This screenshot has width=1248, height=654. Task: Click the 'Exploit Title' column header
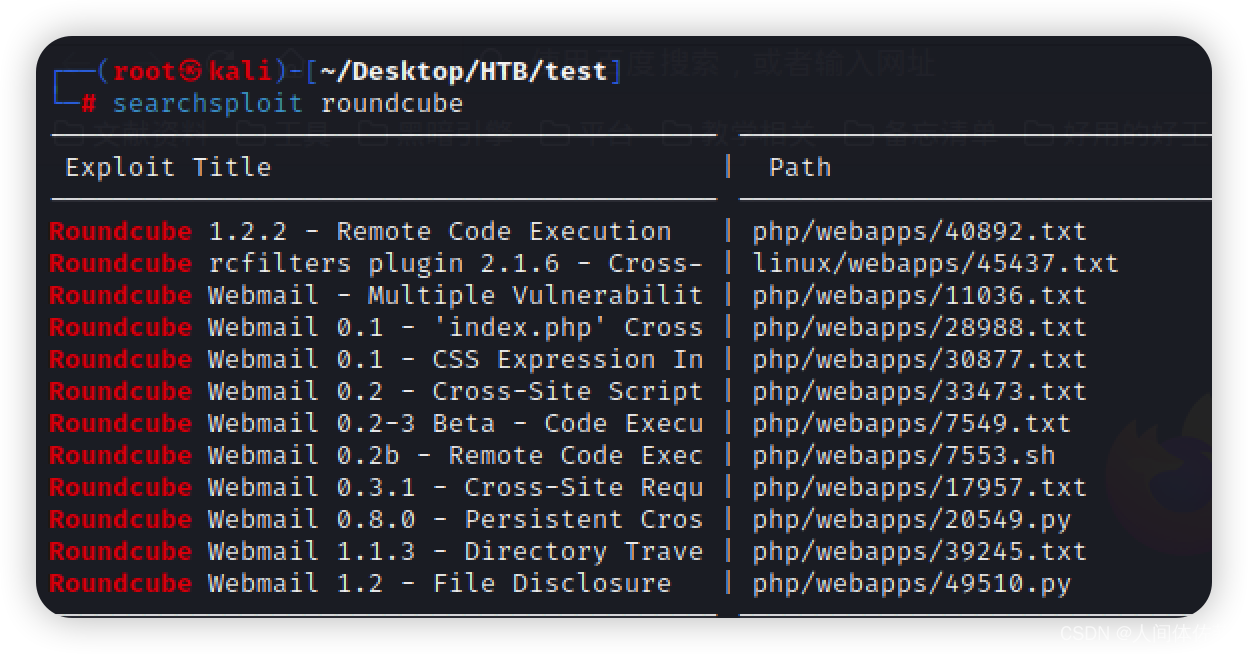(168, 167)
